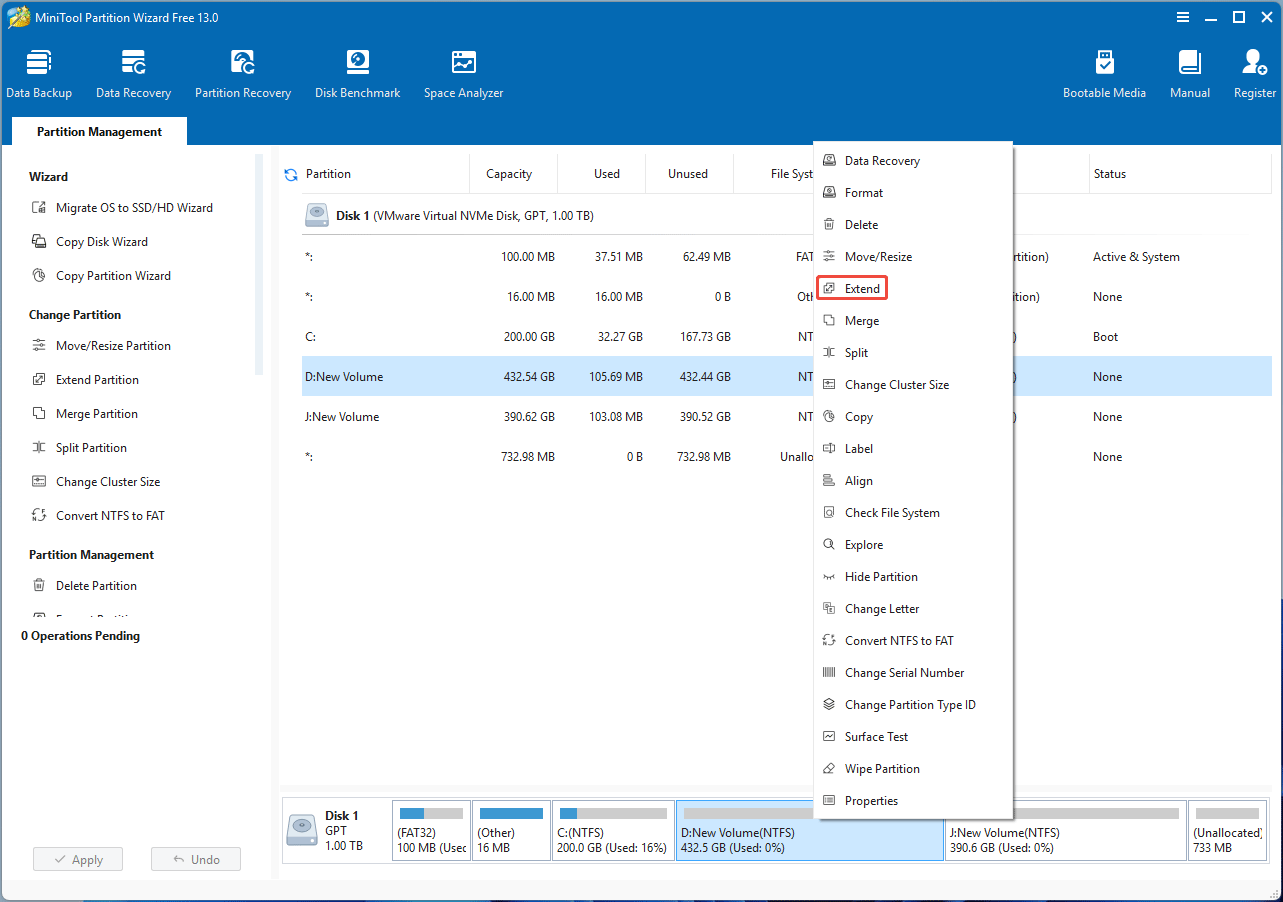Choose Wipe Partition from the menu
The width and height of the screenshot is (1283, 902).
(x=880, y=768)
